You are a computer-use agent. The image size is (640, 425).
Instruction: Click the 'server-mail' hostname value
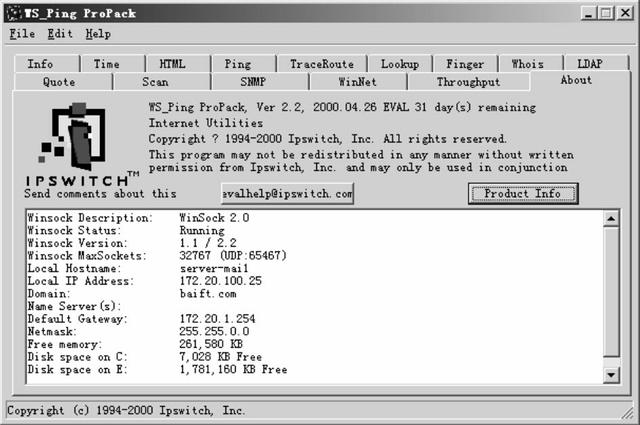(x=214, y=269)
